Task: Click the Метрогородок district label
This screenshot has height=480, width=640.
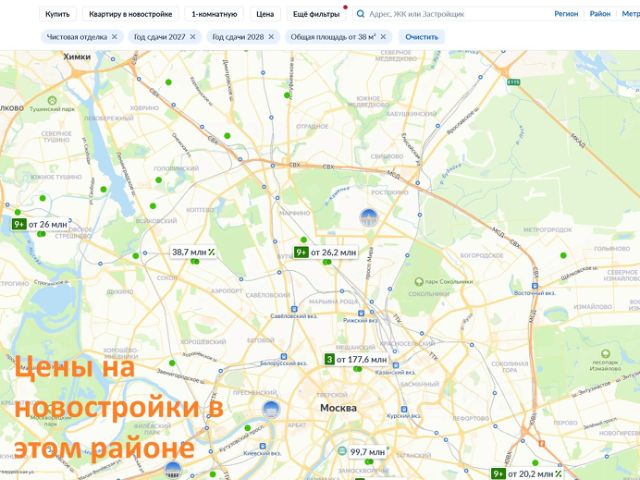Action: (x=548, y=230)
